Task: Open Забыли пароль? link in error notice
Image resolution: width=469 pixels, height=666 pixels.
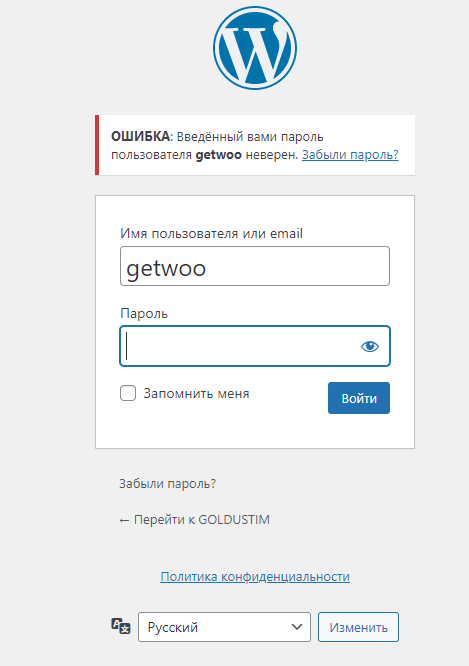Action: (350, 155)
